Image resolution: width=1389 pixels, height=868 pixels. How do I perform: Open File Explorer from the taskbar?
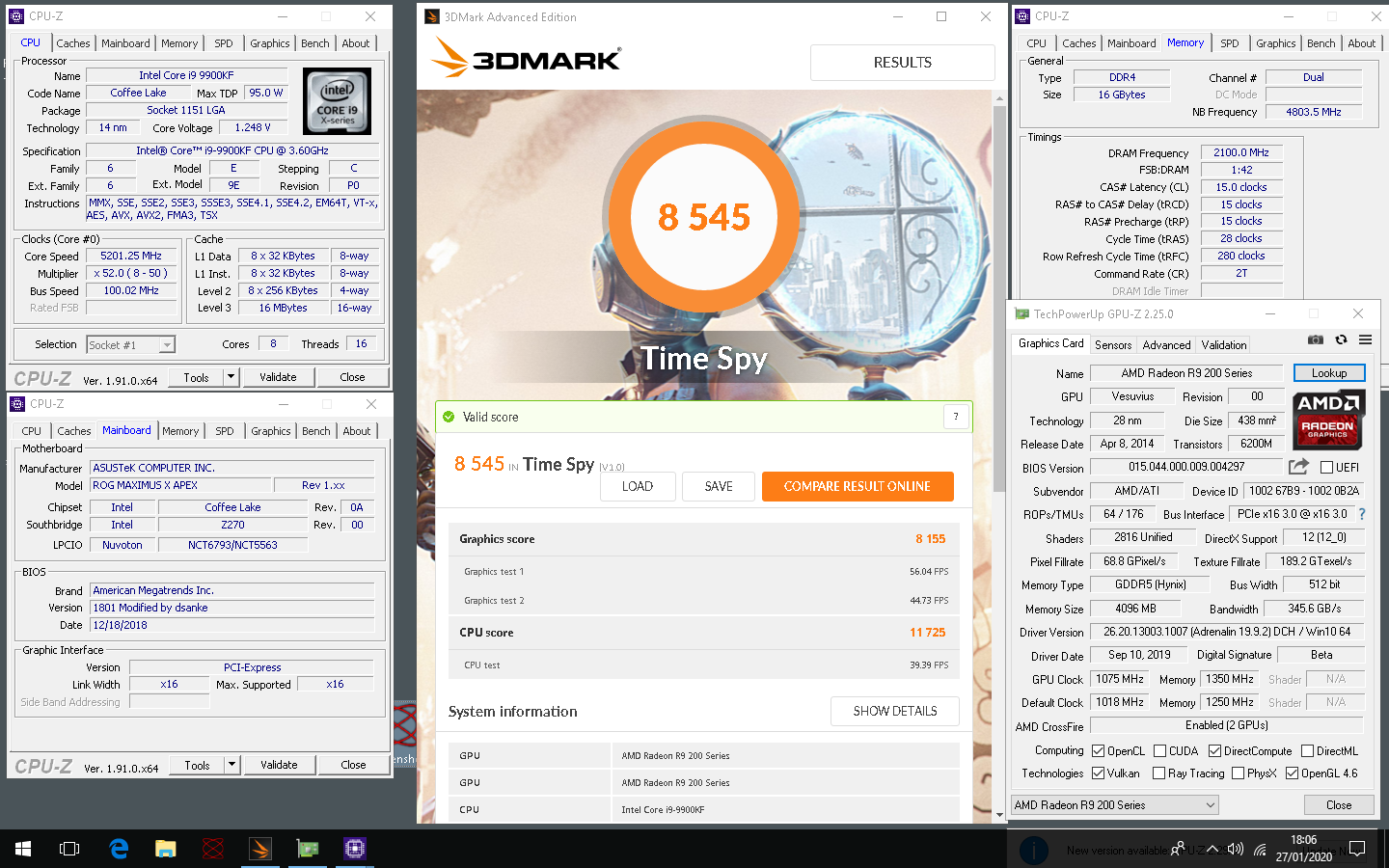coord(166,849)
